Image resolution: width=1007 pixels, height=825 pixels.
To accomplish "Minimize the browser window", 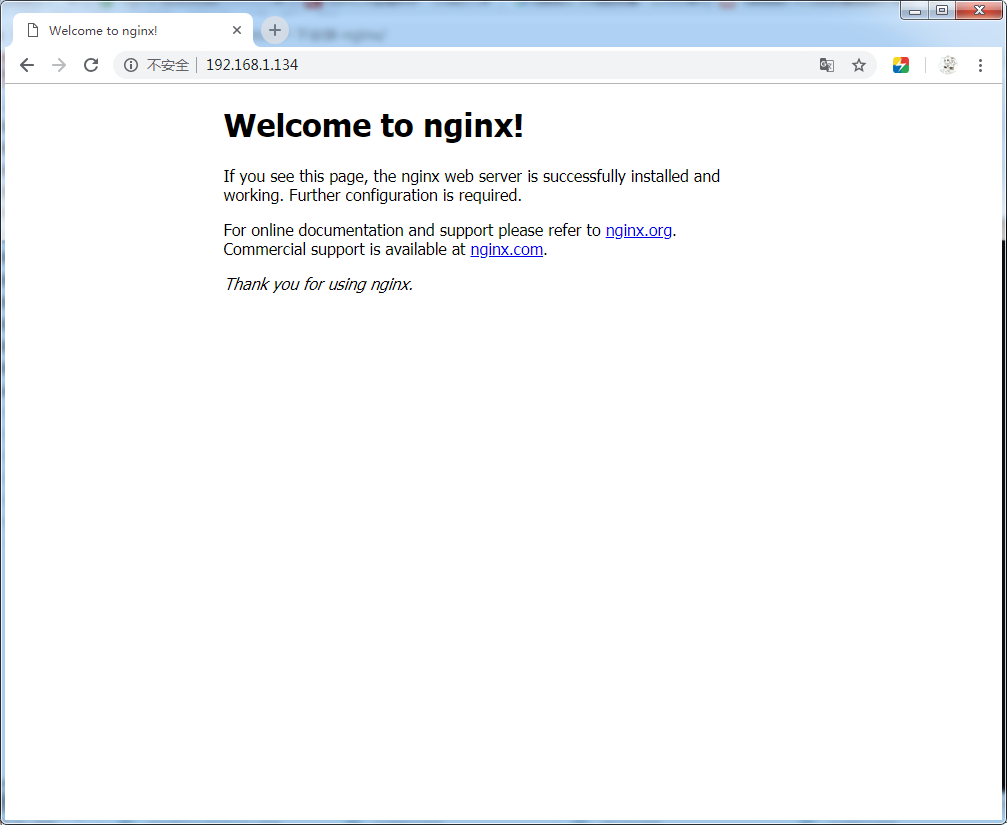I will coord(915,10).
